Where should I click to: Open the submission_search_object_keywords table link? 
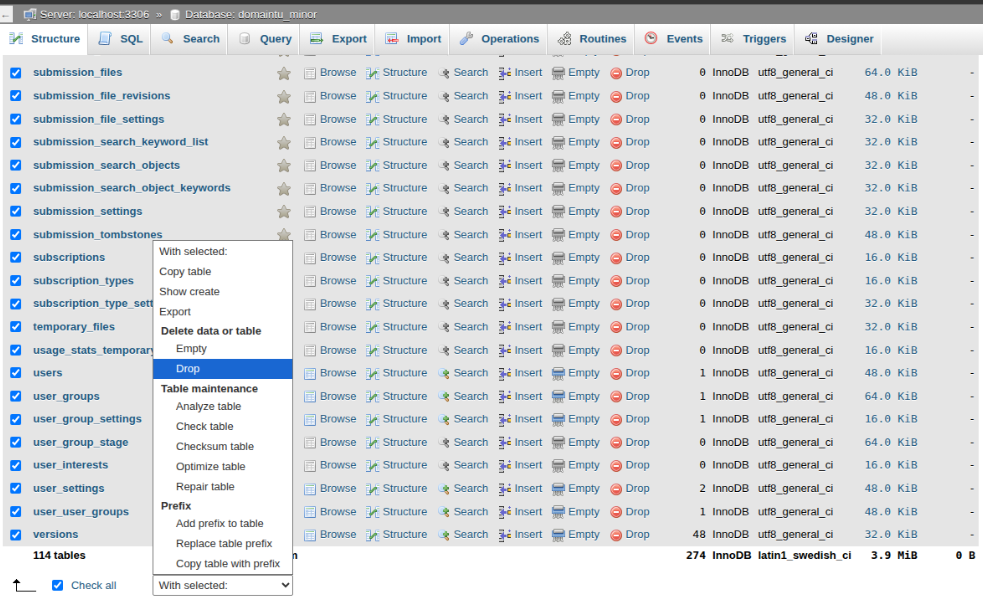pyautogui.click(x=132, y=188)
